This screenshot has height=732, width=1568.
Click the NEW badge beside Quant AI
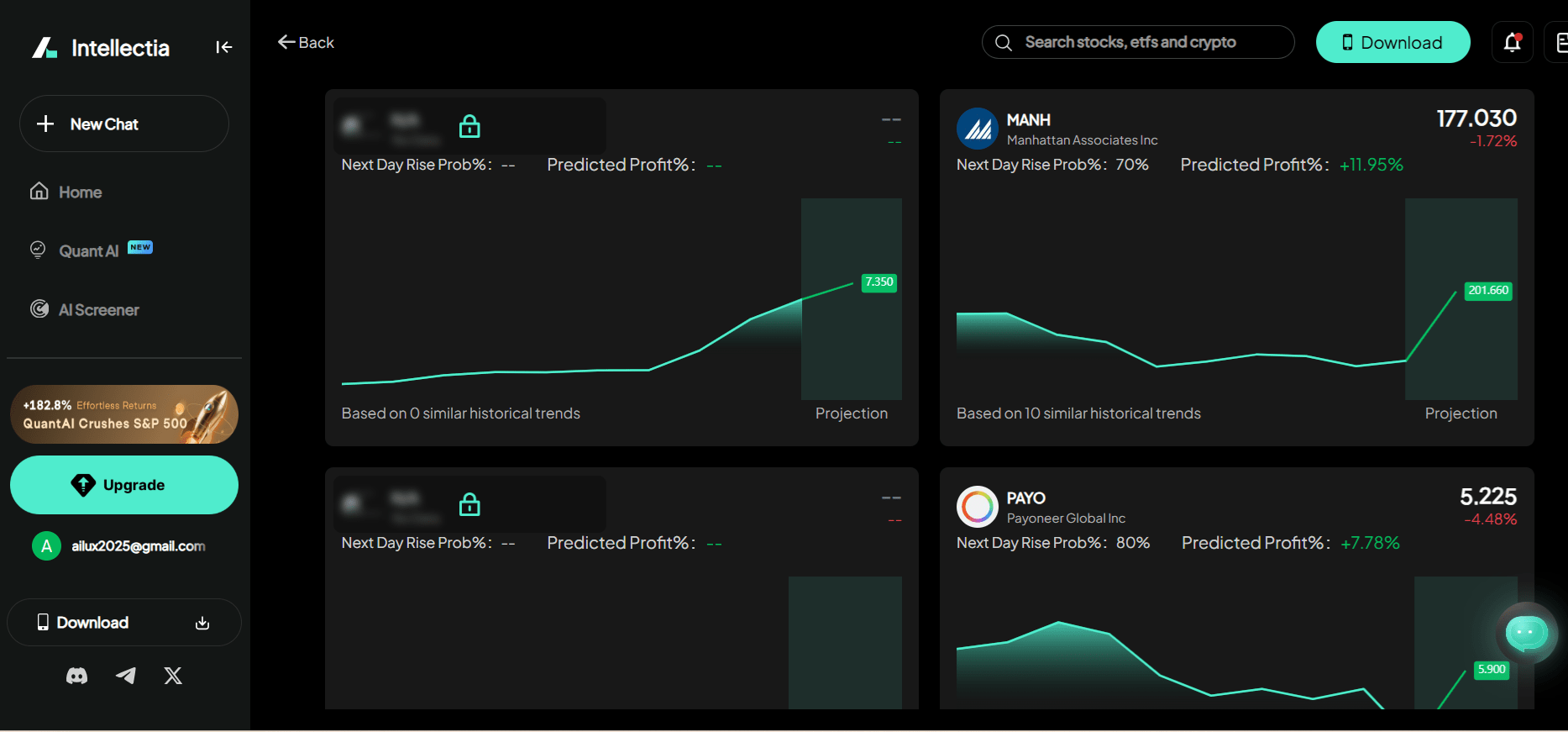tap(140, 247)
